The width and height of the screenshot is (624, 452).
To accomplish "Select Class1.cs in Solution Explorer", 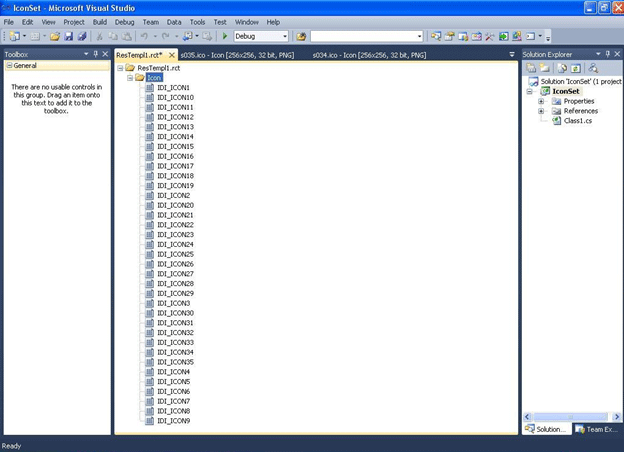I will [578, 121].
